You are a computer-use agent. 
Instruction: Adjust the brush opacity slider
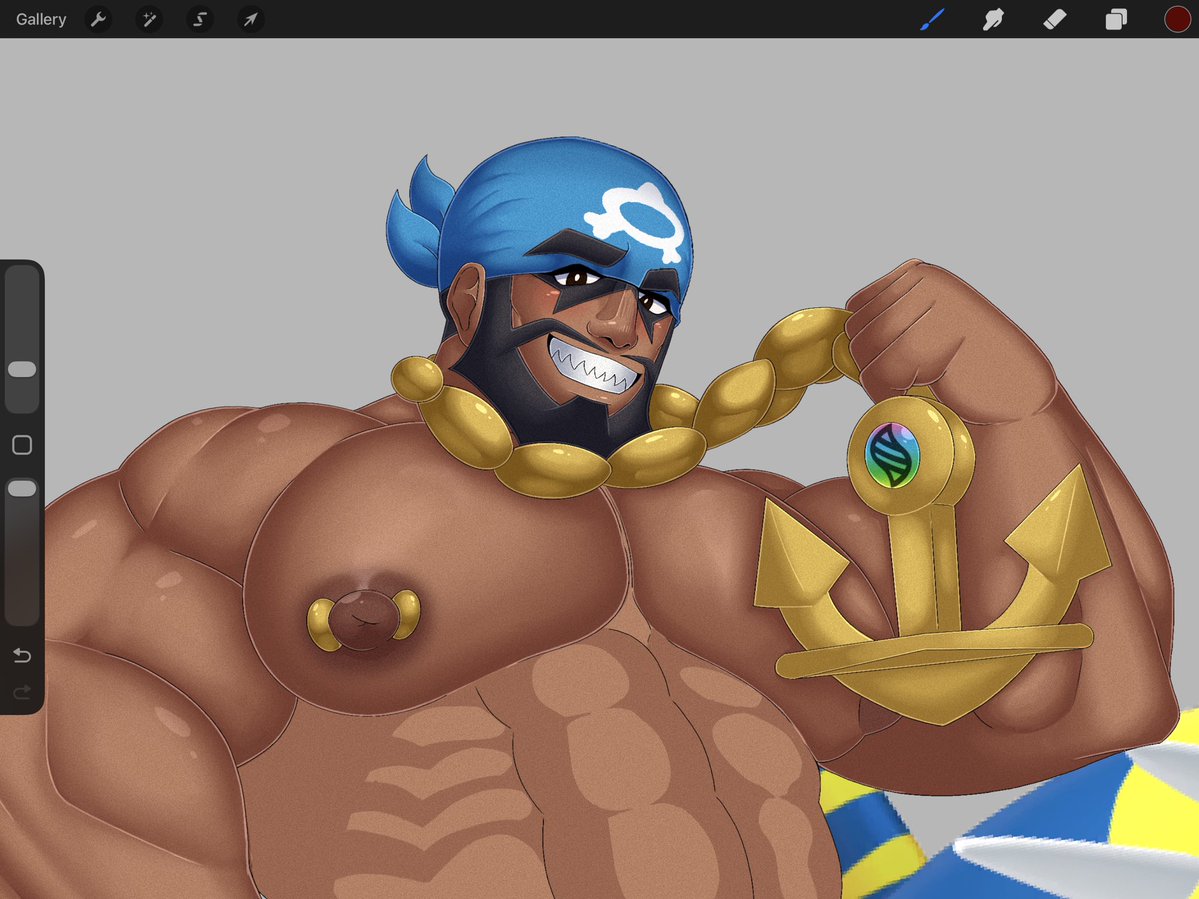[22, 552]
